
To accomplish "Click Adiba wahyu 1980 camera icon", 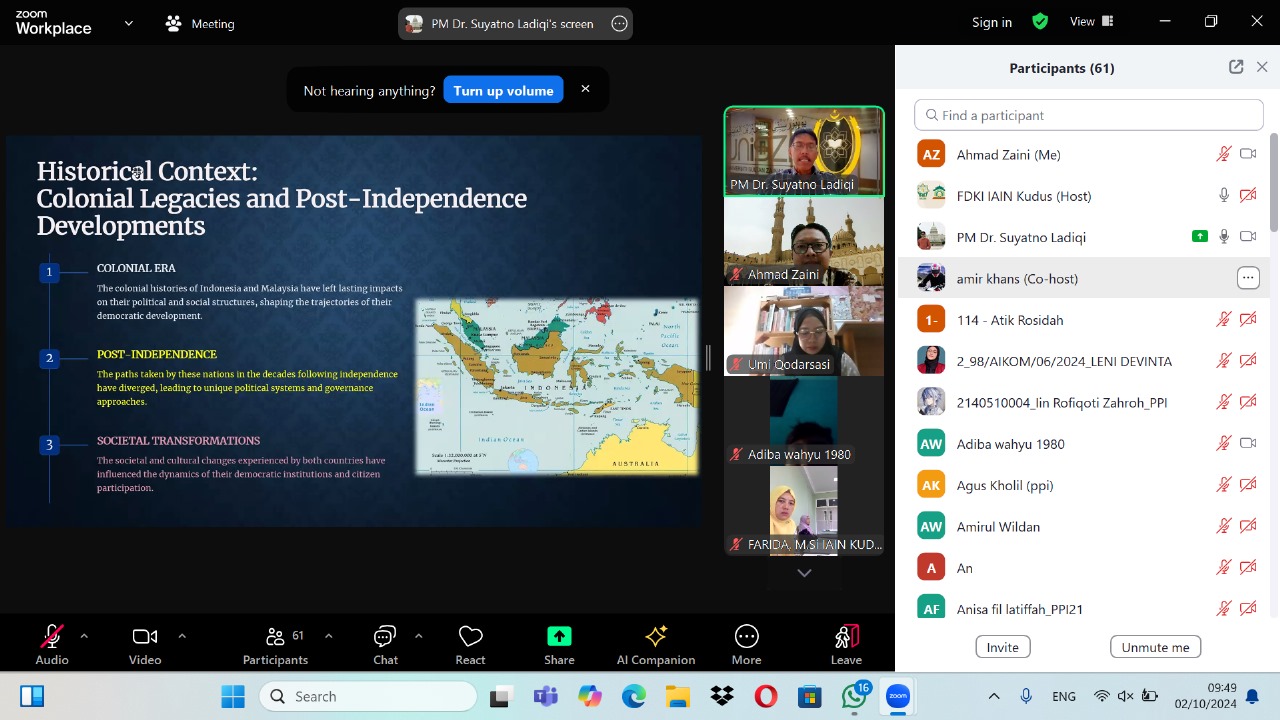I will (1248, 443).
